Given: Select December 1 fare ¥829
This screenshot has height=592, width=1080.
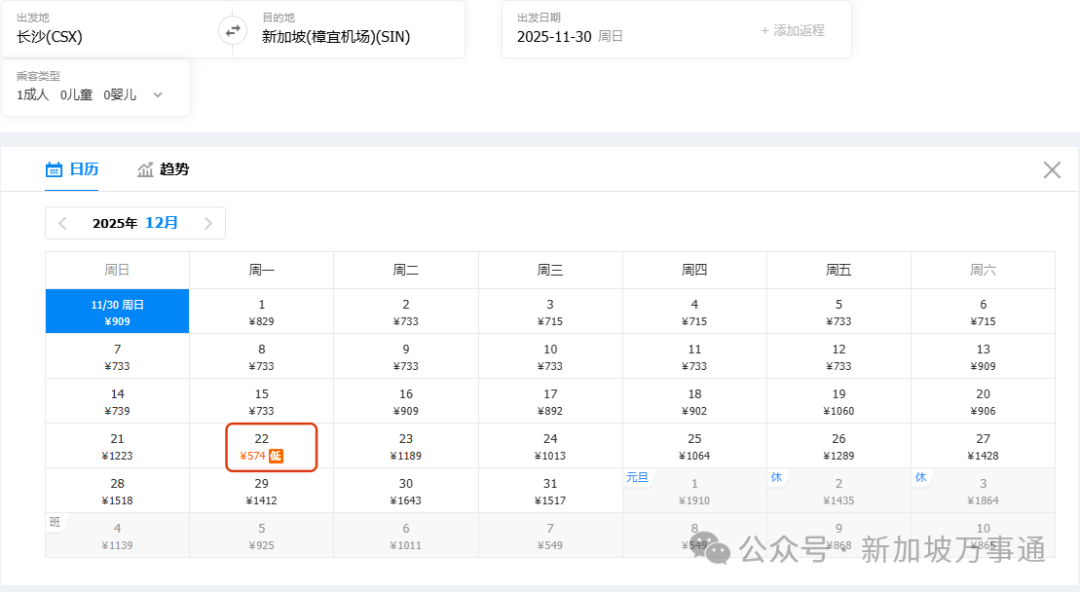Looking at the screenshot, I should click(261, 310).
